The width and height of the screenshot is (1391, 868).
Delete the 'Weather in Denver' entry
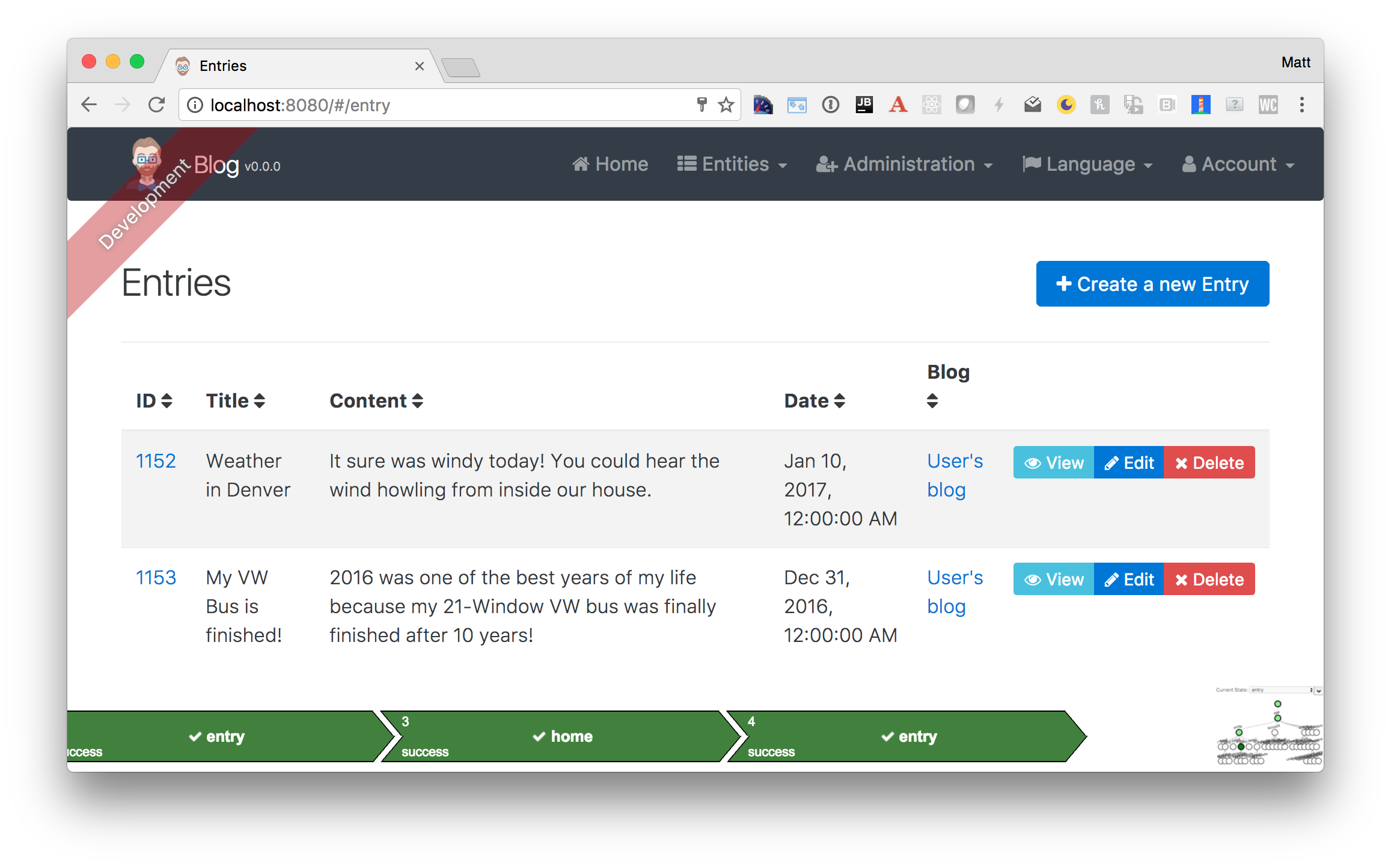click(1209, 463)
